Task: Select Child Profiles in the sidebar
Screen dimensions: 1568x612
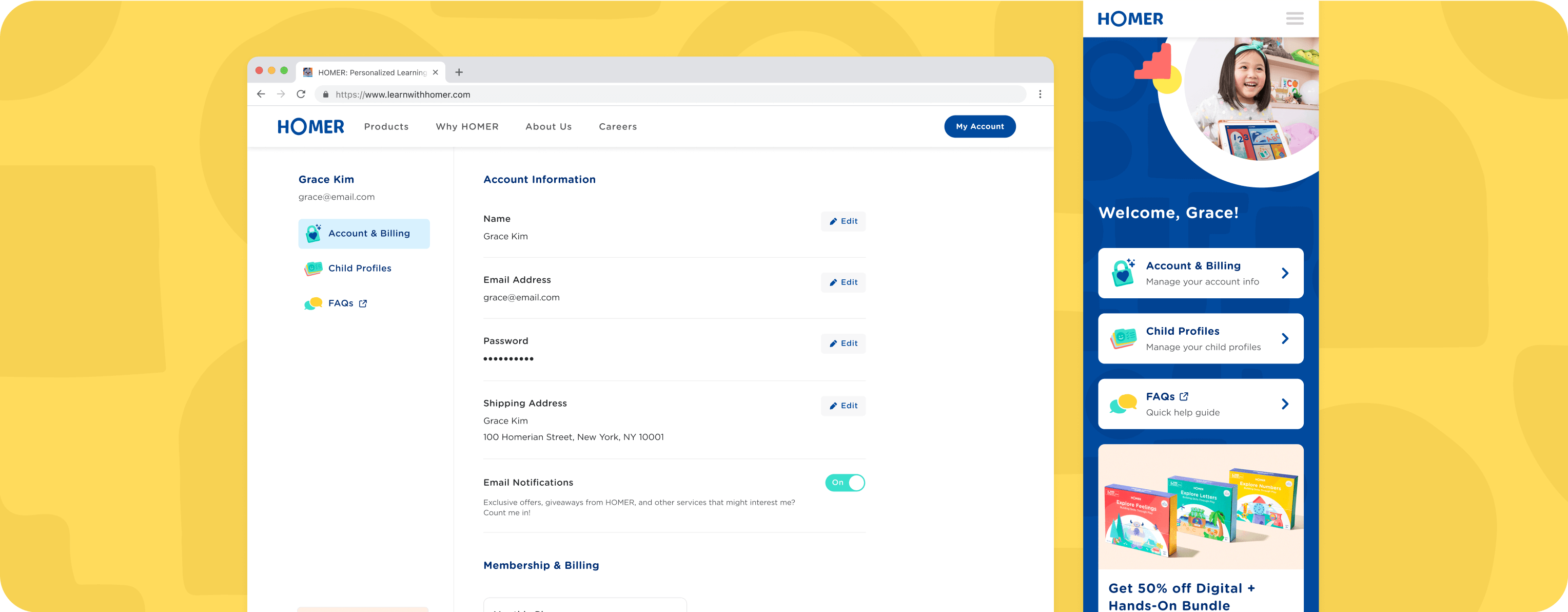Action: pyautogui.click(x=360, y=268)
